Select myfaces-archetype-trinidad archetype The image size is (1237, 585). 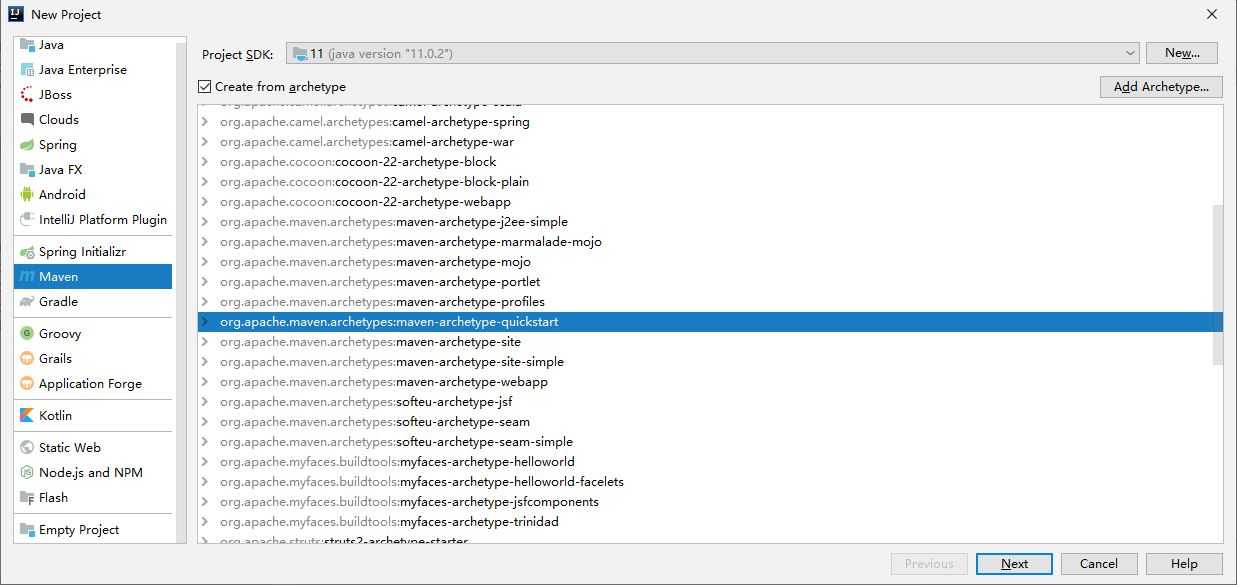click(x=709, y=522)
